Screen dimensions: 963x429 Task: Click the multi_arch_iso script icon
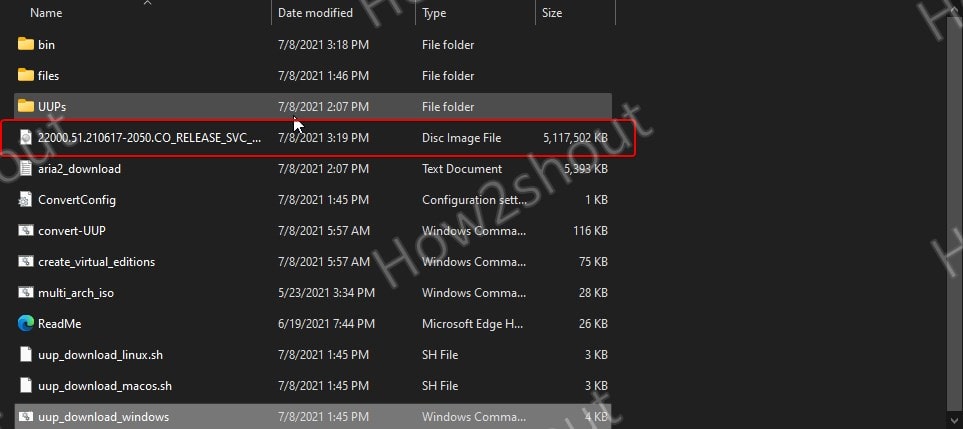tap(26, 293)
